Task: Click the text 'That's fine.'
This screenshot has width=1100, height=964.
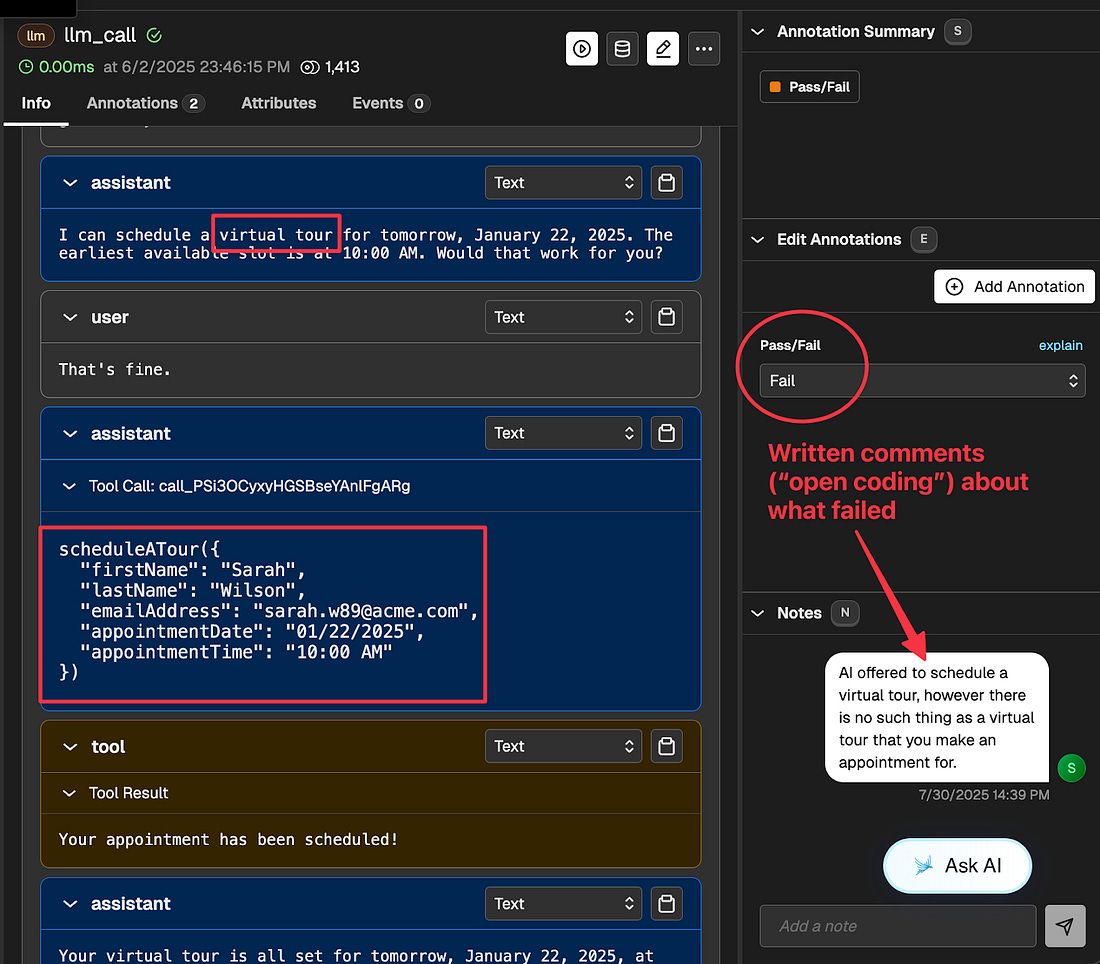Action: [x=114, y=369]
